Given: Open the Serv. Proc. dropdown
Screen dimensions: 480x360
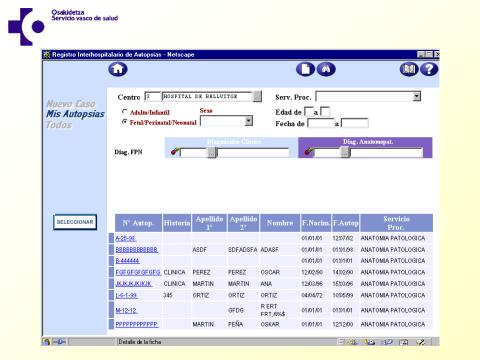Looking at the screenshot, I should click(x=416, y=96).
